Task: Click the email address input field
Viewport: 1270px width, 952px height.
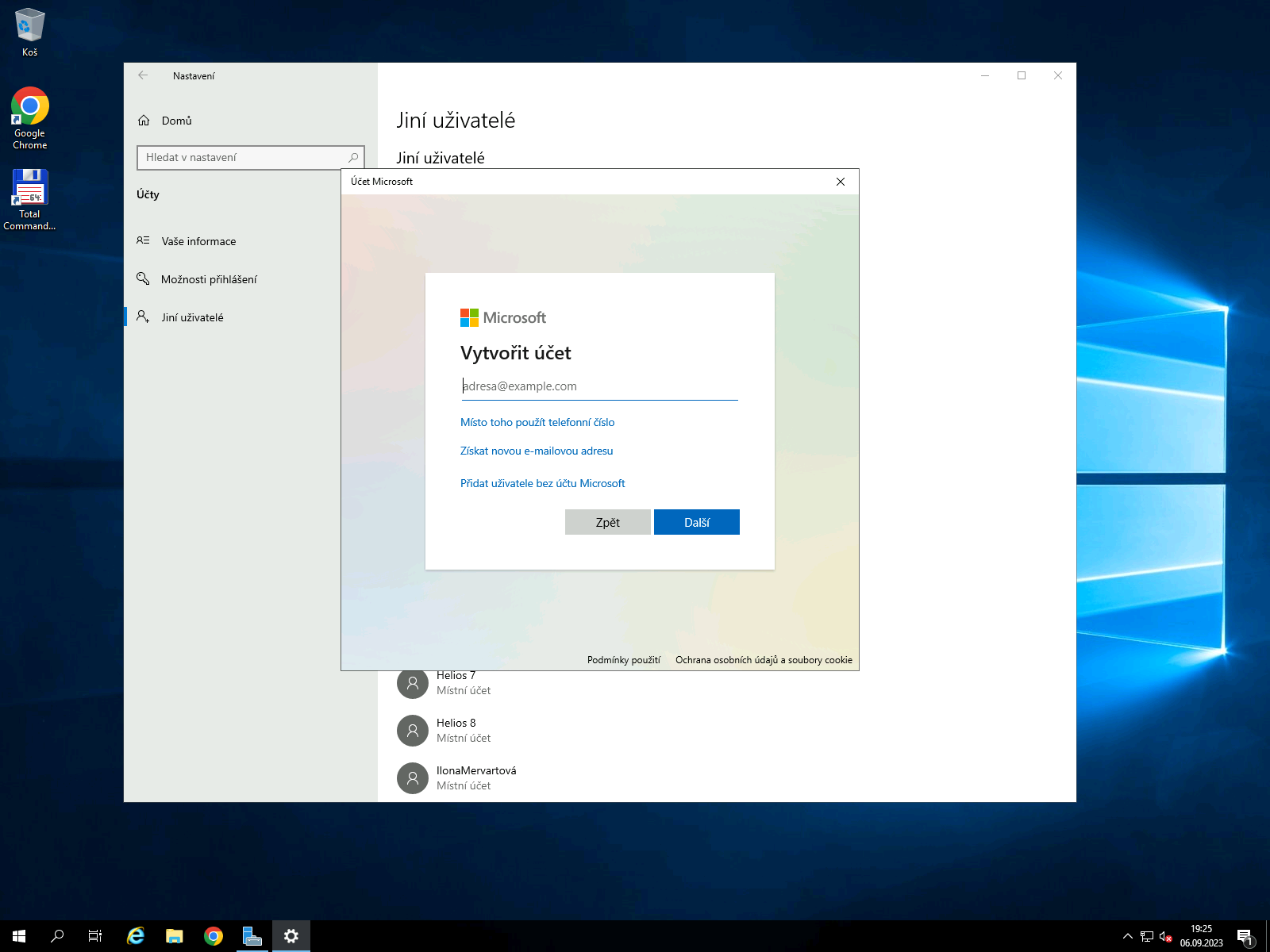Action: [x=599, y=386]
